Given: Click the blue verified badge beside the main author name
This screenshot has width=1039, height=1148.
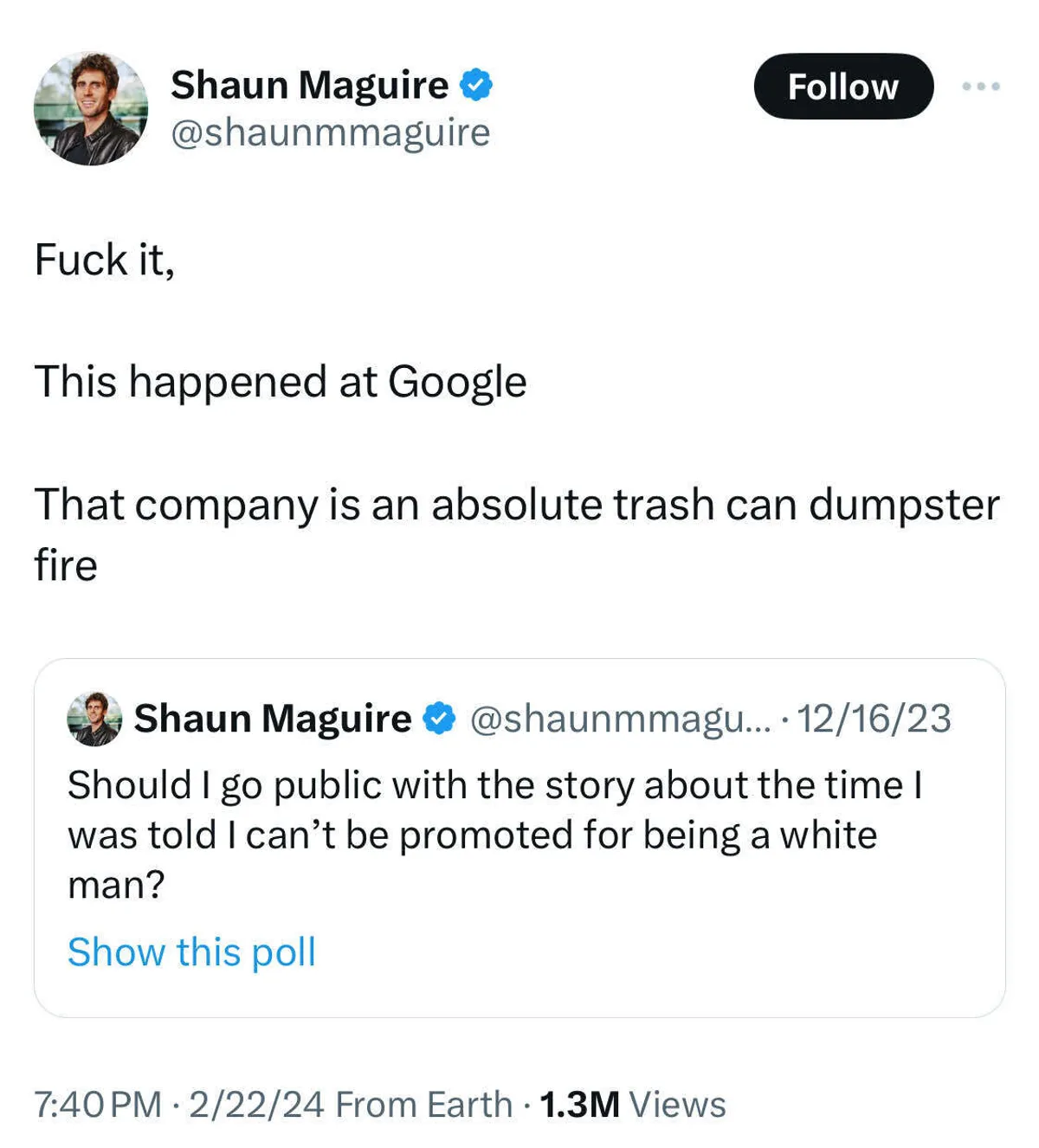Looking at the screenshot, I should [475, 85].
